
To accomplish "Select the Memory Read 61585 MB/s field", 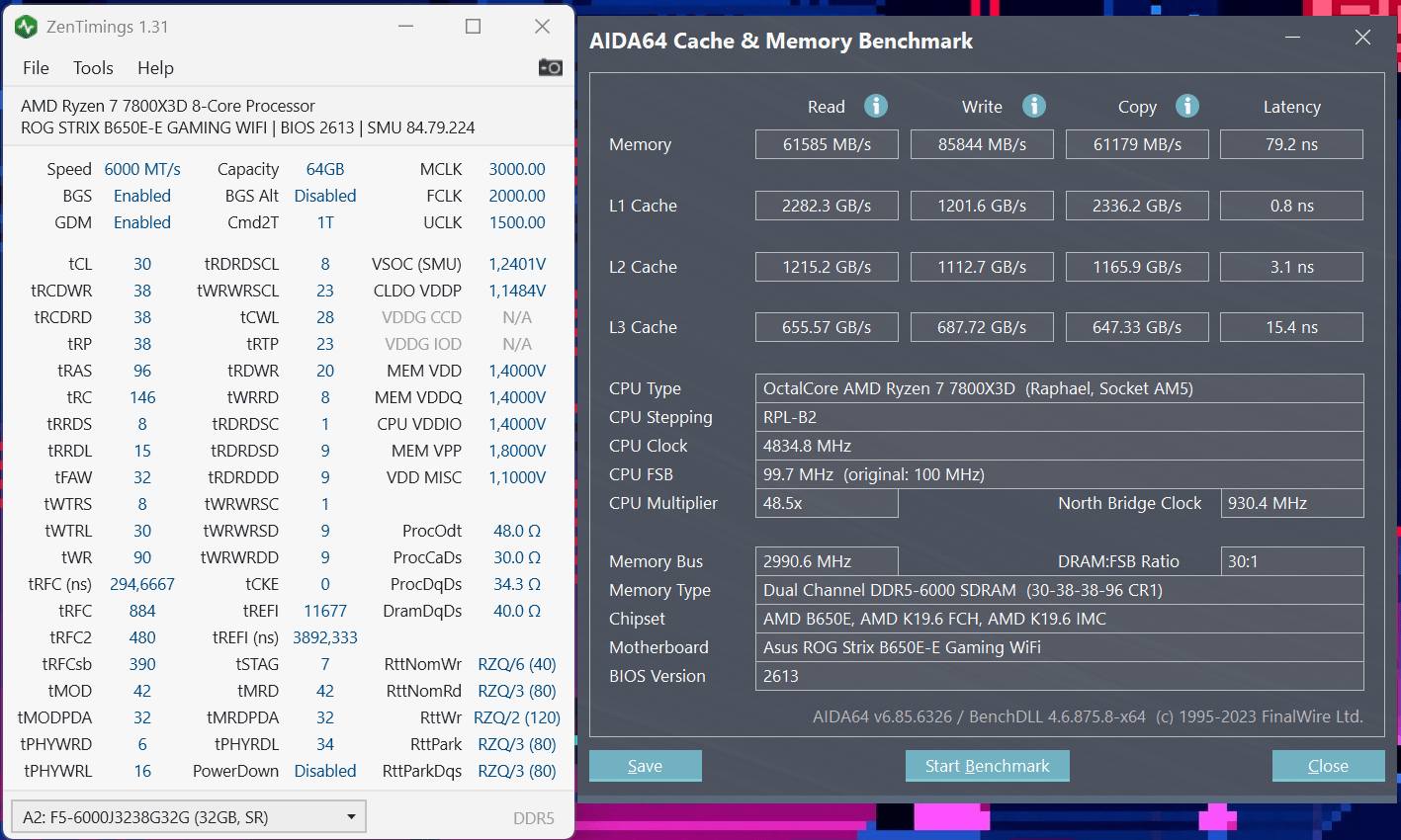I will (x=827, y=144).
